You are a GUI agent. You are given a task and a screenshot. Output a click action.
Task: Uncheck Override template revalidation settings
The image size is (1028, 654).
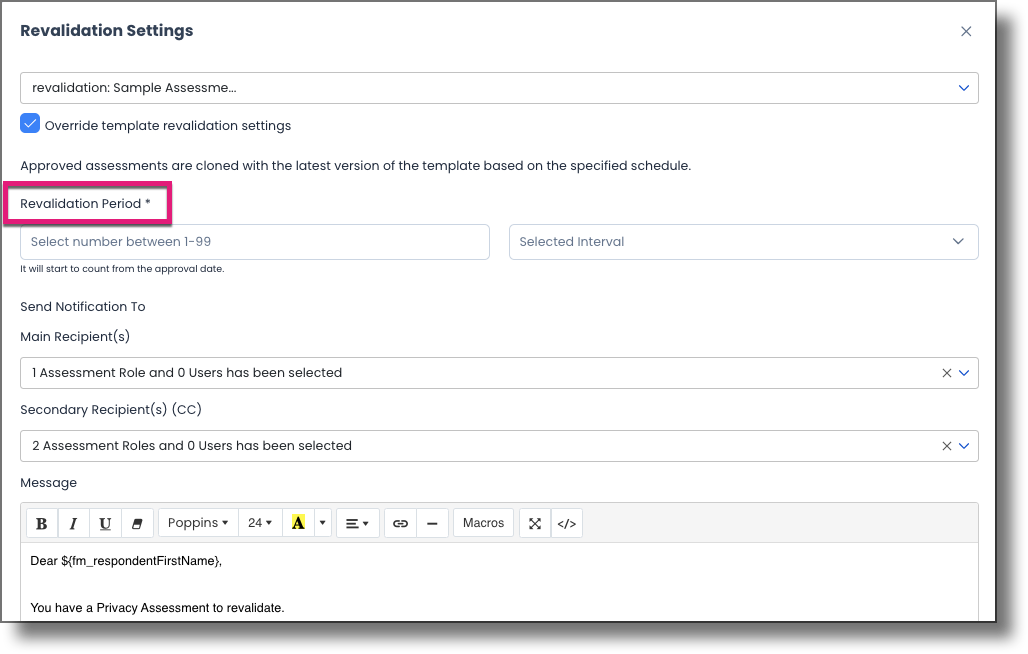pyautogui.click(x=29, y=124)
